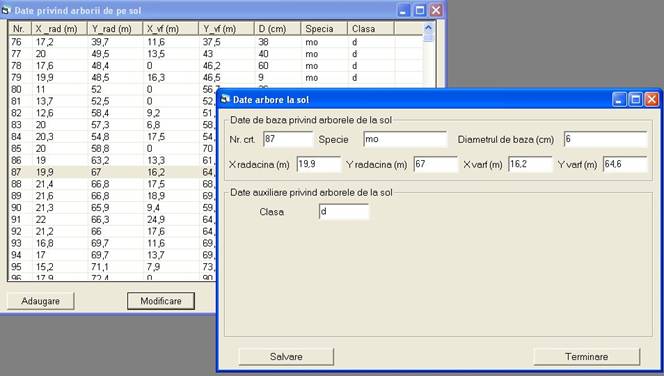664x376 pixels.
Task: Maximize the Date arbore la sol window
Action: [x=636, y=100]
